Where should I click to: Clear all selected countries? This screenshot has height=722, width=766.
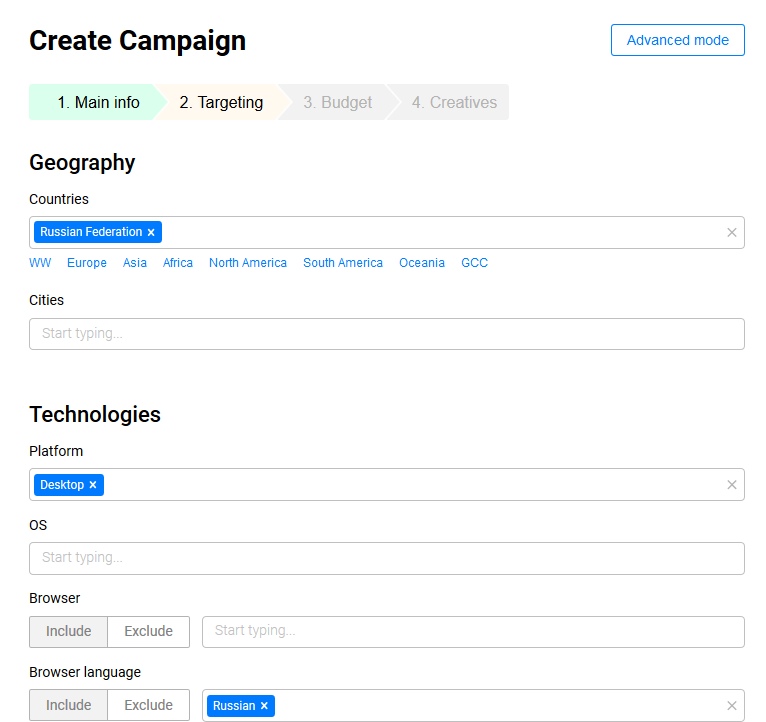click(x=731, y=232)
